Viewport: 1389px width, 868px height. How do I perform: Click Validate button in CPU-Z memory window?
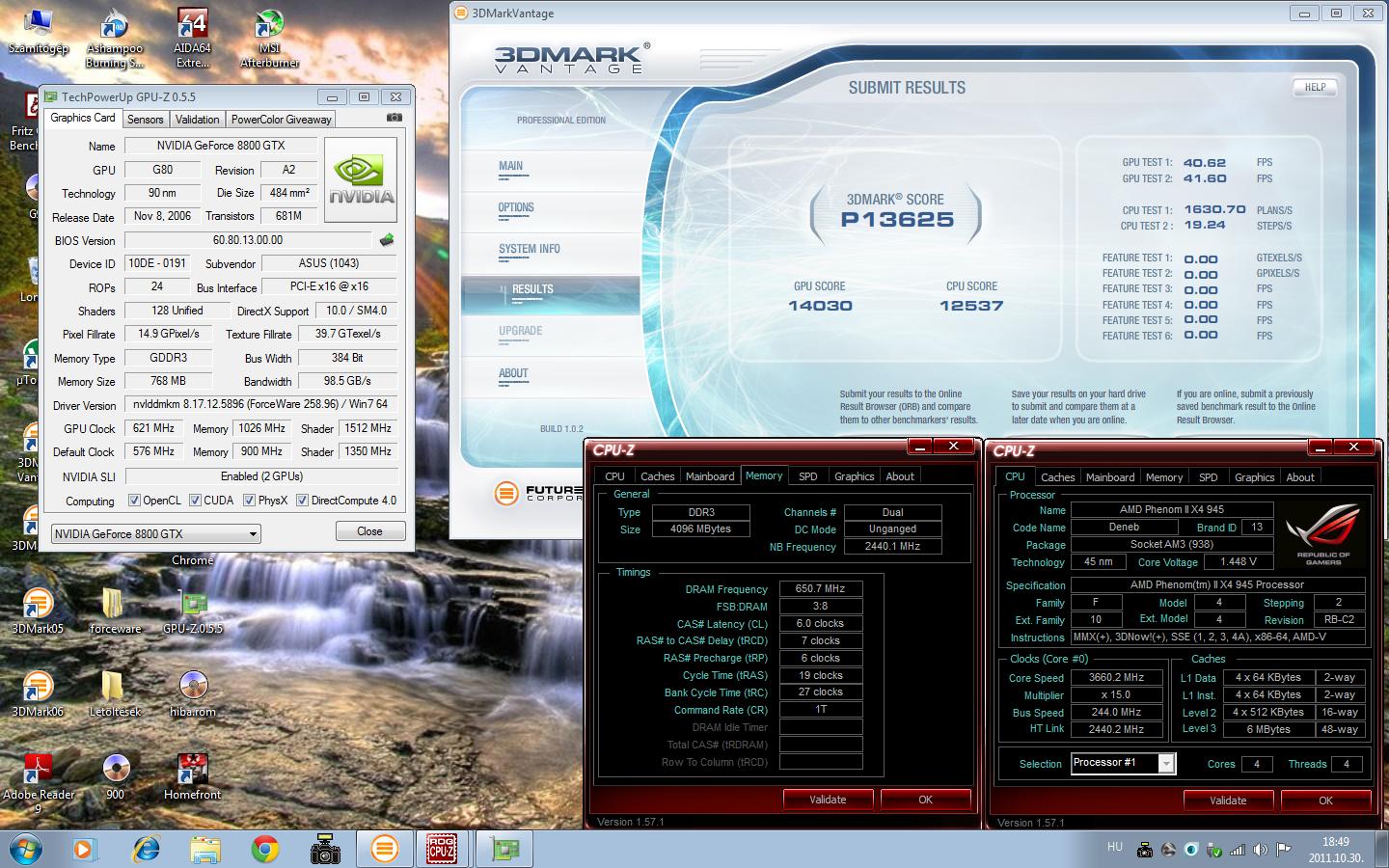coord(828,800)
